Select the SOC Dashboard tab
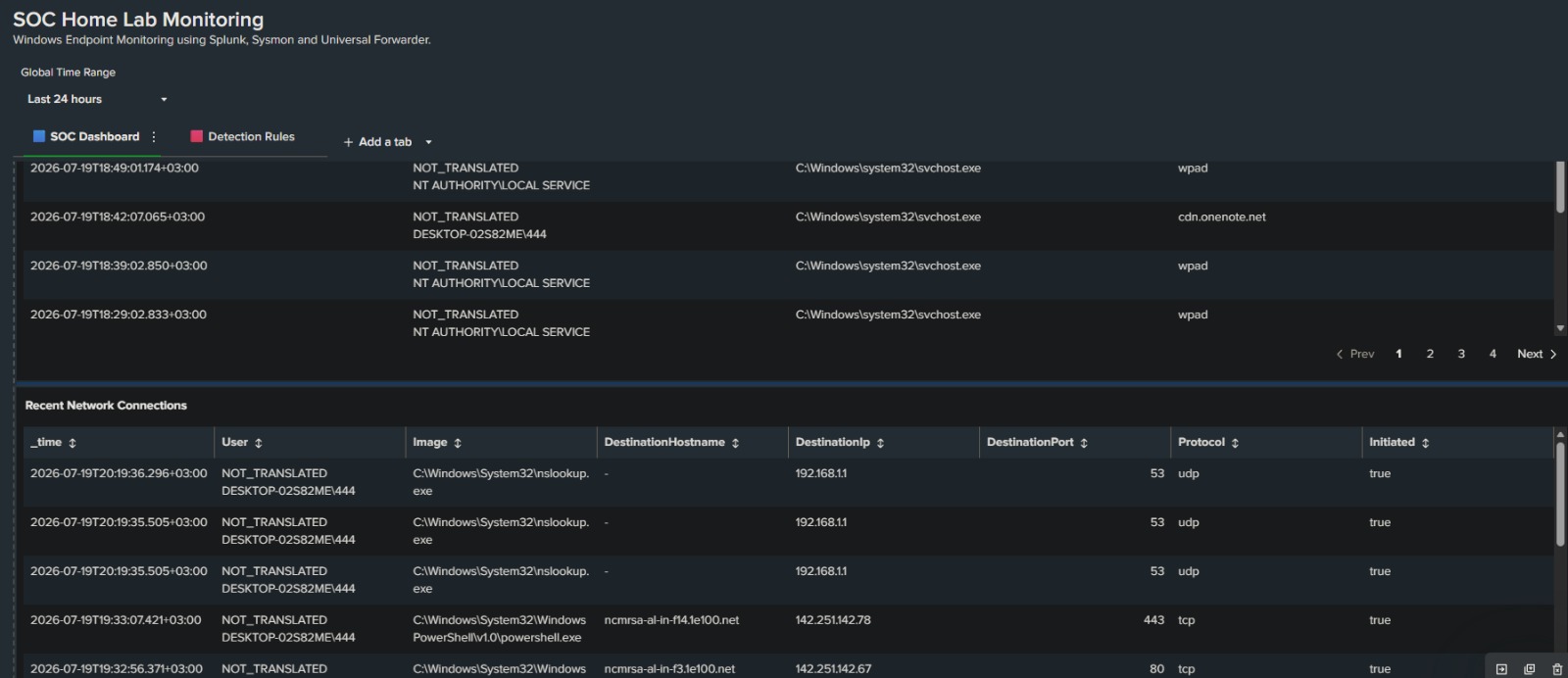This screenshot has width=1568, height=678. click(x=86, y=137)
